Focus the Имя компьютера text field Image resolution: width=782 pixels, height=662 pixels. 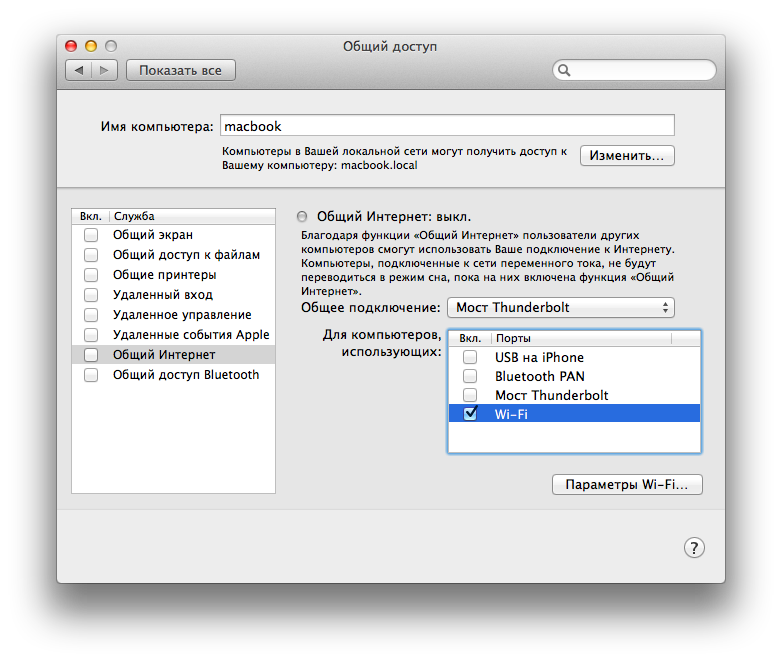(x=447, y=125)
